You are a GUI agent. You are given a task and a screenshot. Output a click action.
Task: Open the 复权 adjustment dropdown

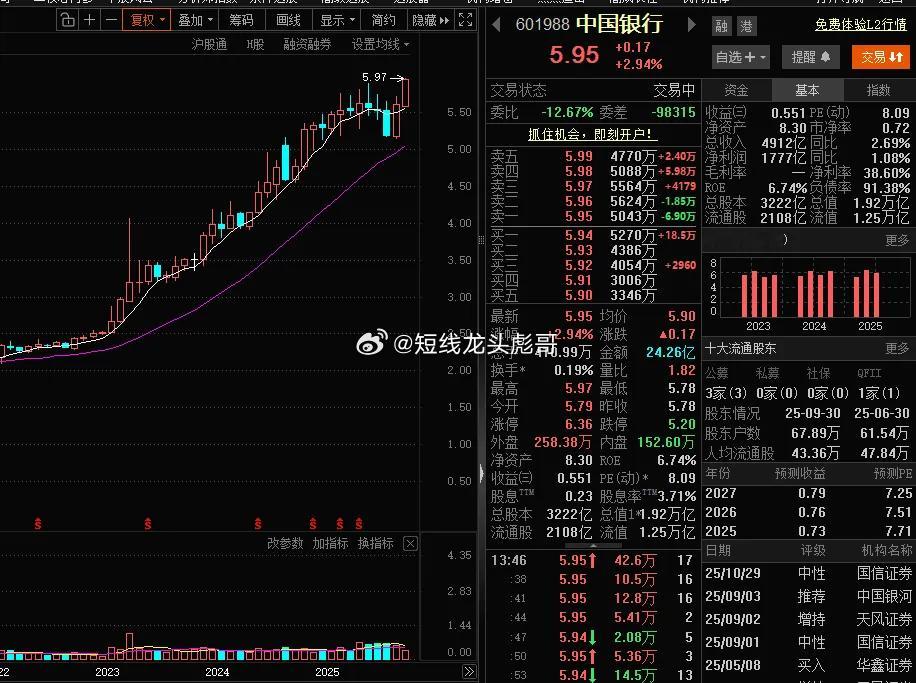(147, 20)
